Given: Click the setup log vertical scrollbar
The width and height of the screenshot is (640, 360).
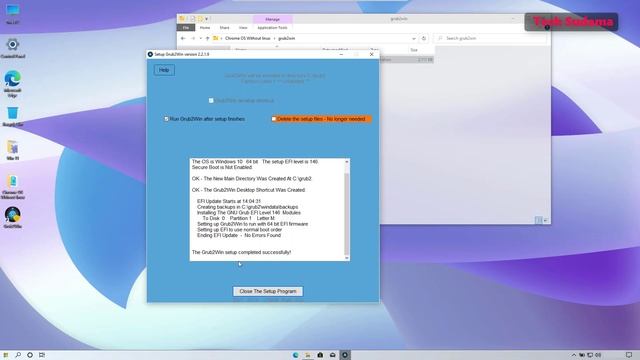Looking at the screenshot, I should (347, 210).
